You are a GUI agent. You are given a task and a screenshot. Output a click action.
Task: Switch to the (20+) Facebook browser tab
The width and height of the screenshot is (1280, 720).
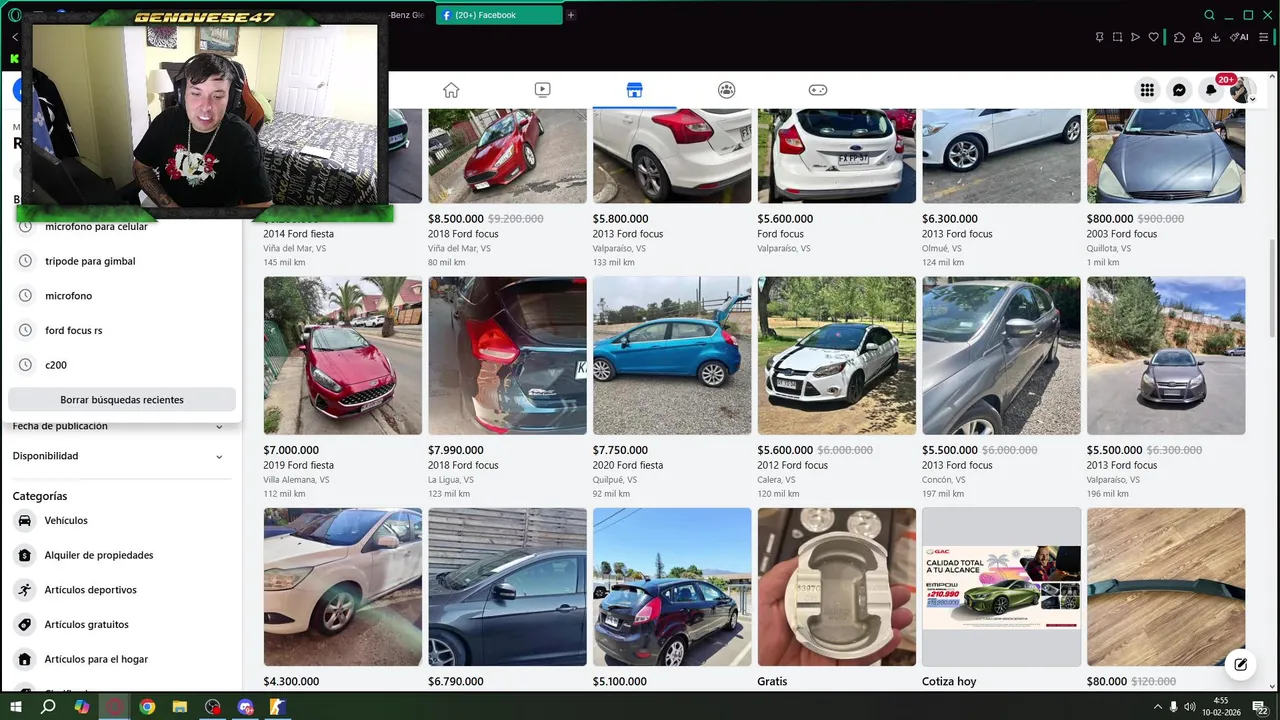point(497,15)
